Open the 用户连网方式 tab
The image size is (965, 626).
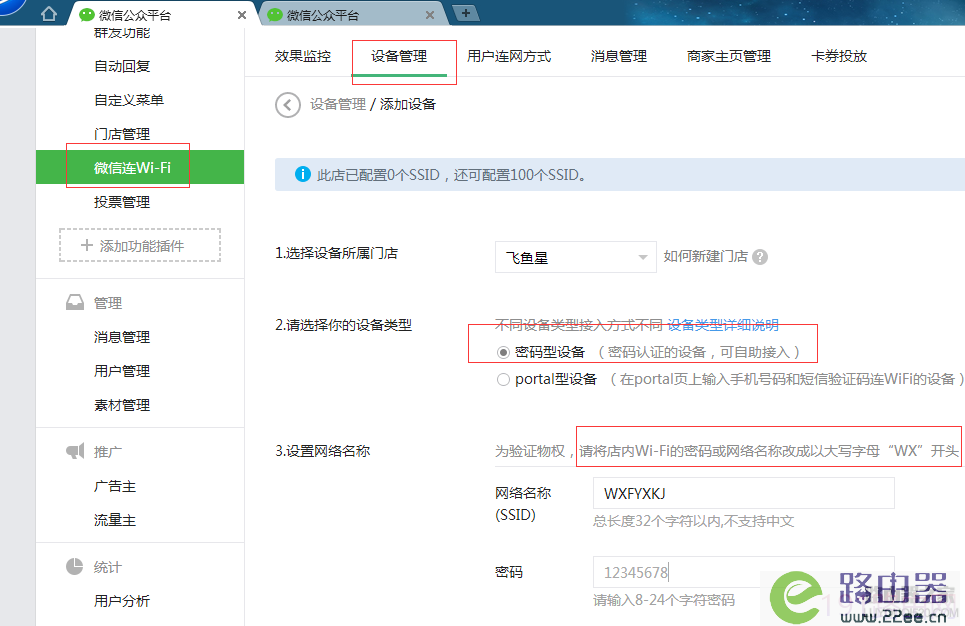click(x=509, y=56)
